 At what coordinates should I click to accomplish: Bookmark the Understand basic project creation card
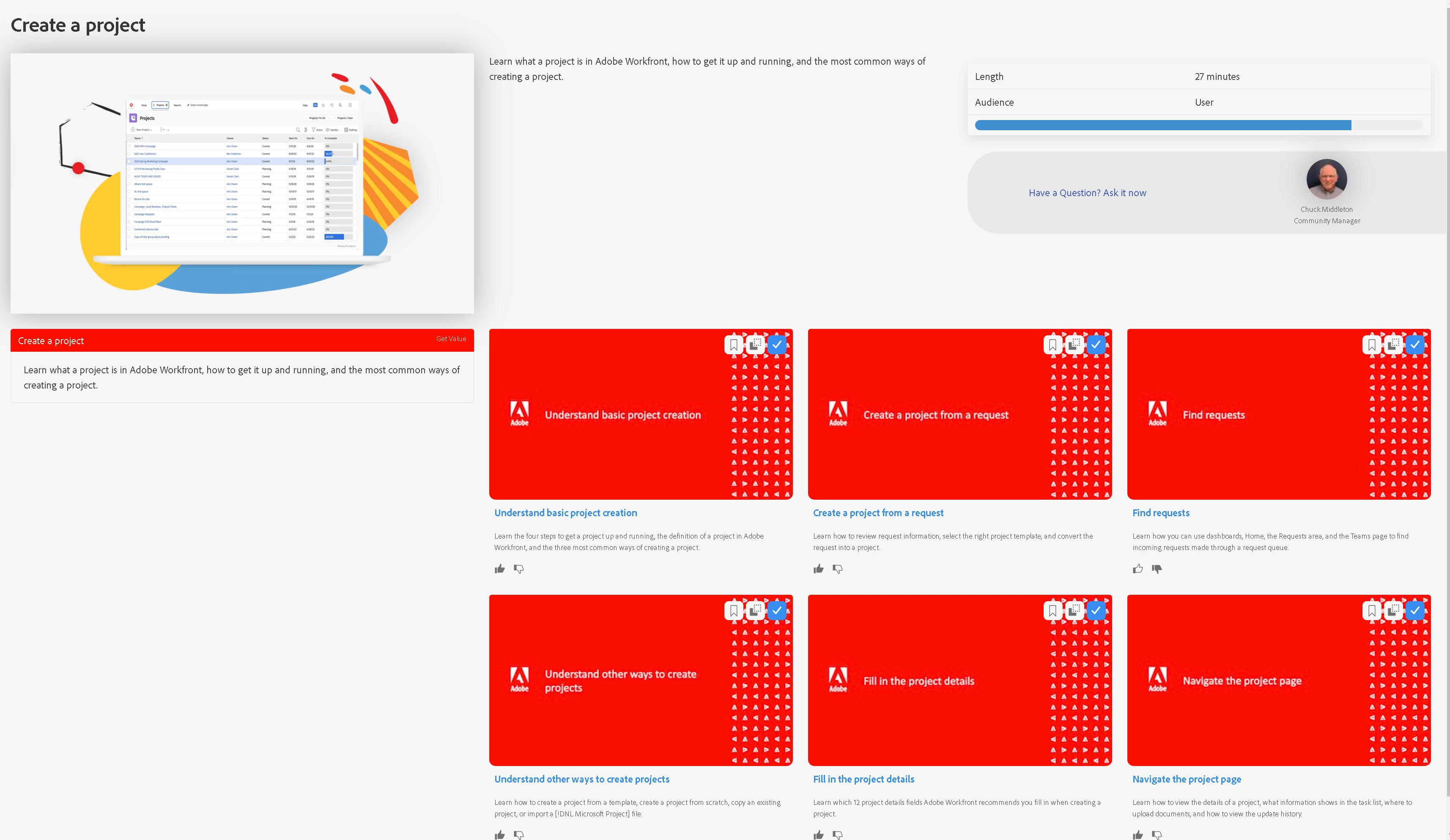click(x=733, y=345)
